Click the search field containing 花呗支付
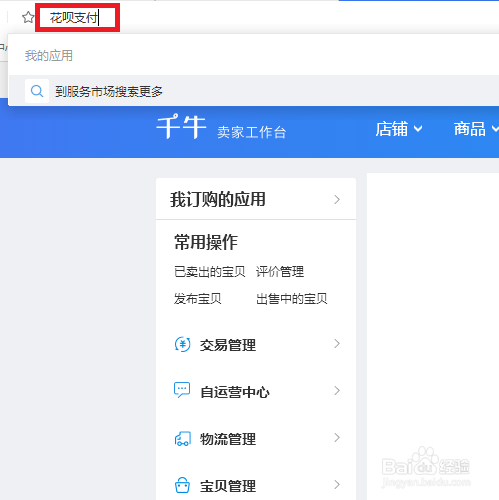This screenshot has width=499, height=500. (x=77, y=18)
